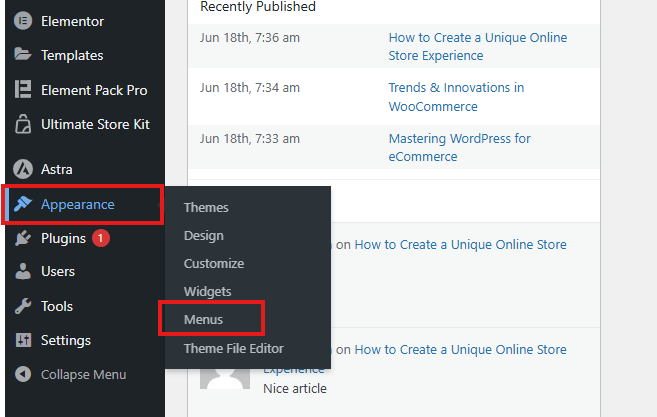Open the Mastering WordPress for eCommerce link
Viewport: 657px width, 417px height.
[x=459, y=147]
